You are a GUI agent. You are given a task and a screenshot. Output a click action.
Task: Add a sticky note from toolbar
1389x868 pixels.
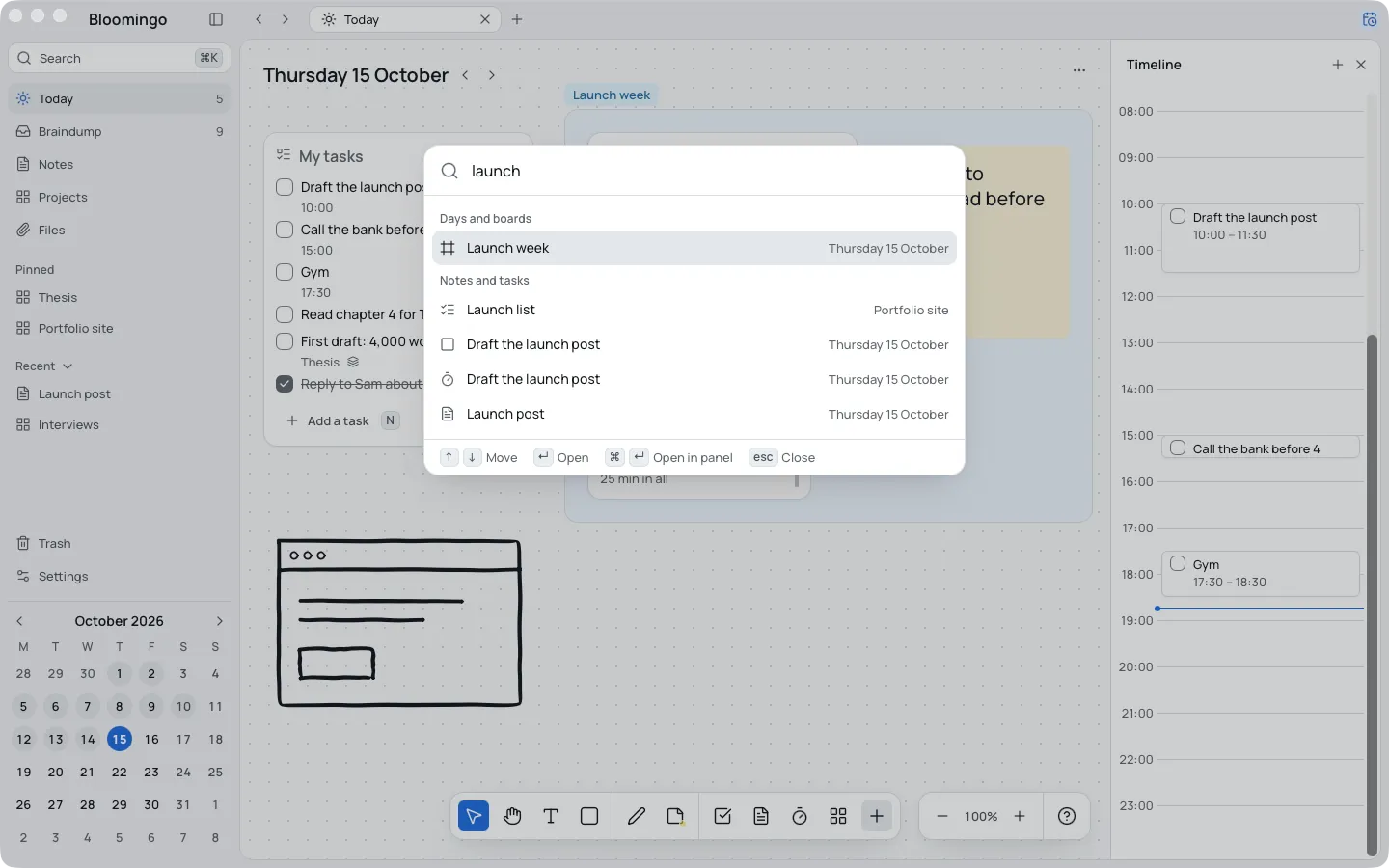pos(675,816)
